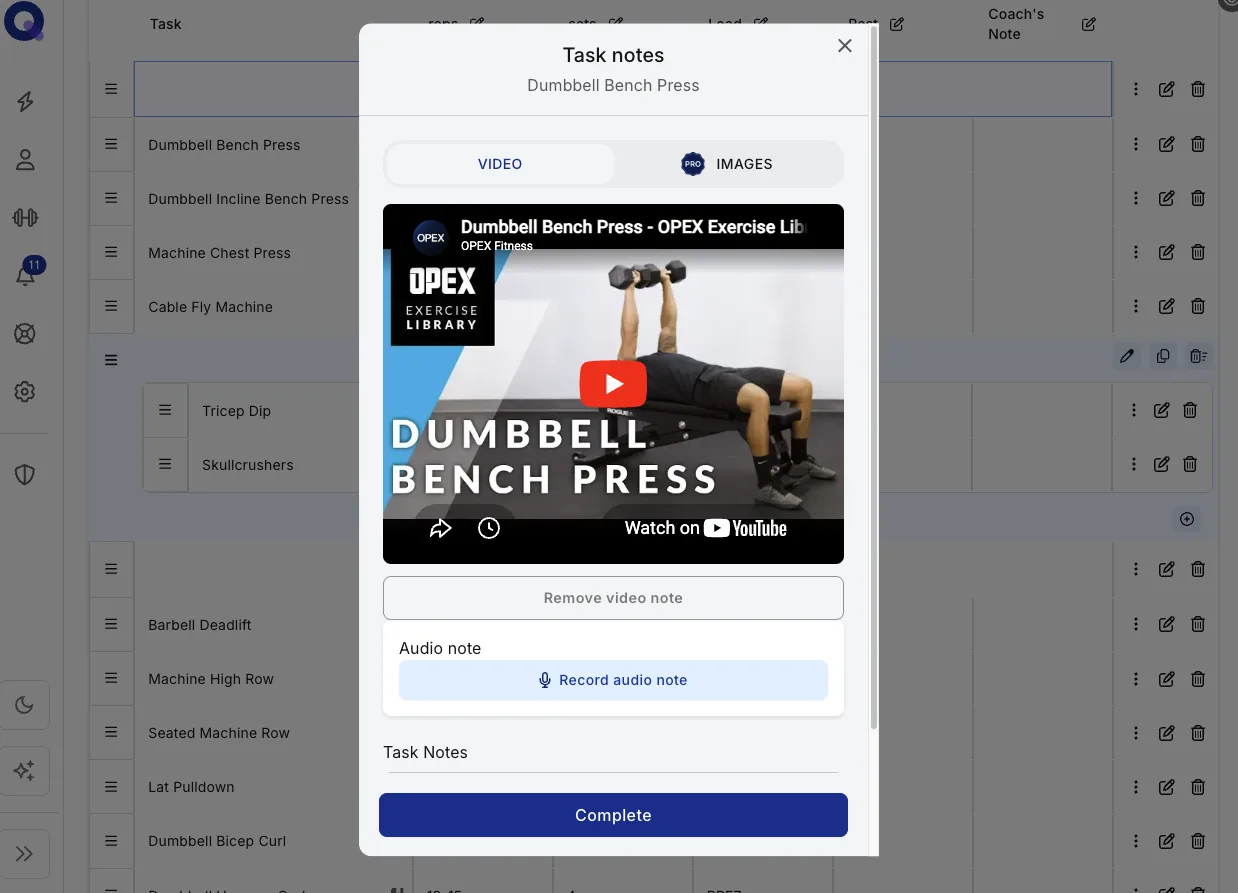The image size is (1238, 893).
Task: Edit the Machine High Row task
Action: point(1166,679)
